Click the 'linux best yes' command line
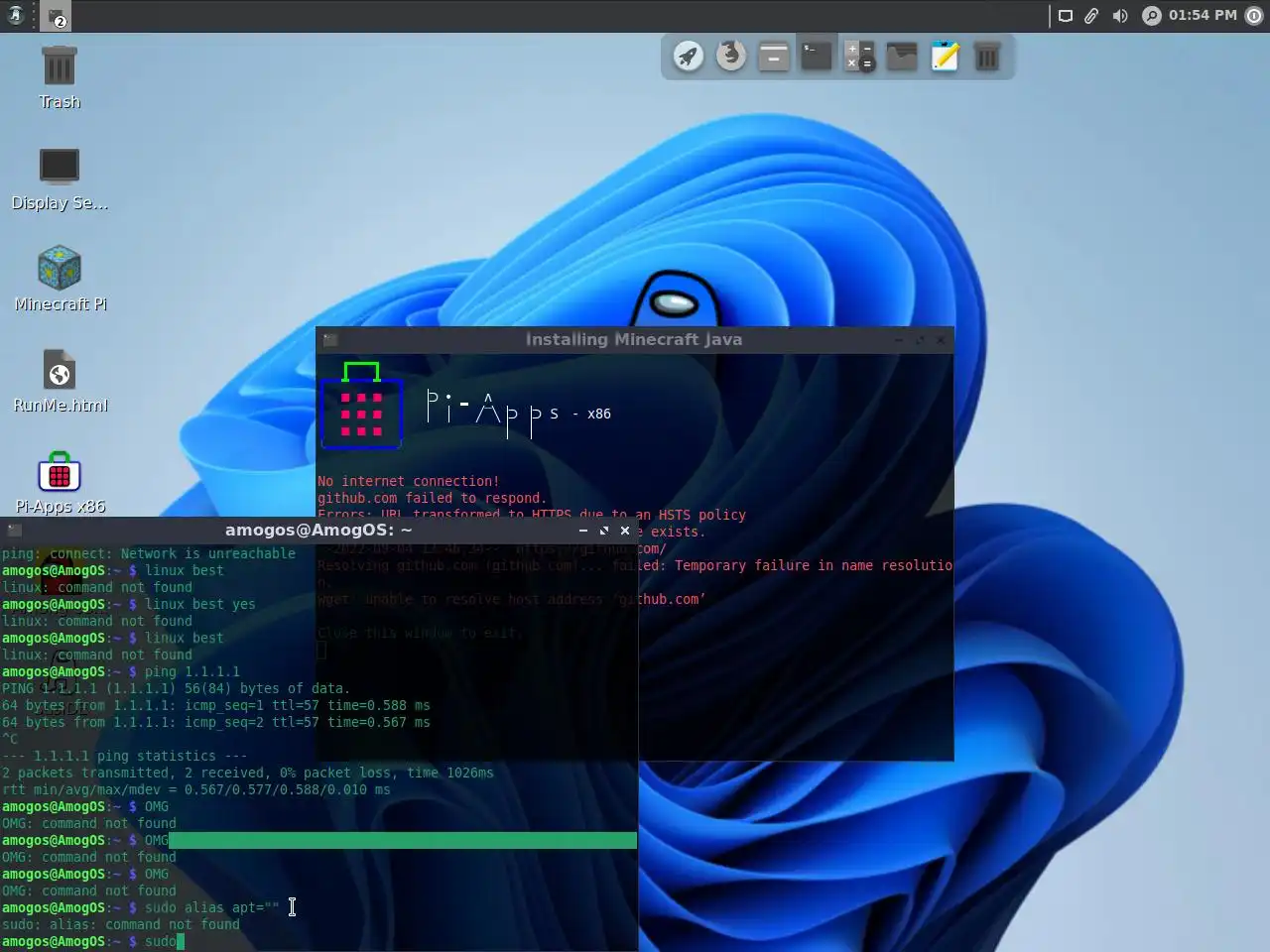Viewport: 1270px width, 952px height. (128, 604)
